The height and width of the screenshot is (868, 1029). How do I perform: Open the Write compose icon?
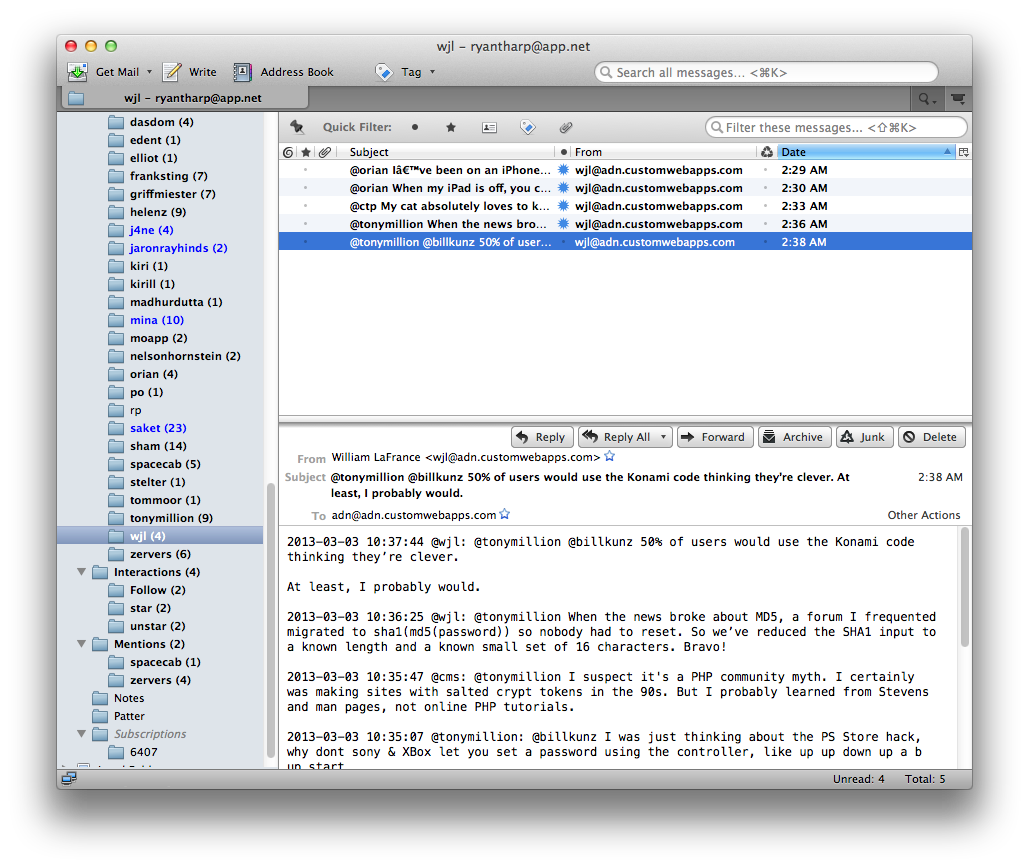[x=172, y=72]
